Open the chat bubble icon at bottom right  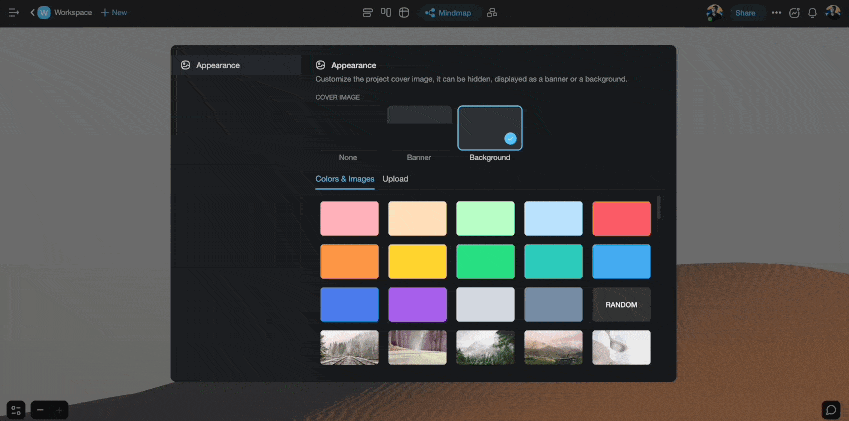830,410
